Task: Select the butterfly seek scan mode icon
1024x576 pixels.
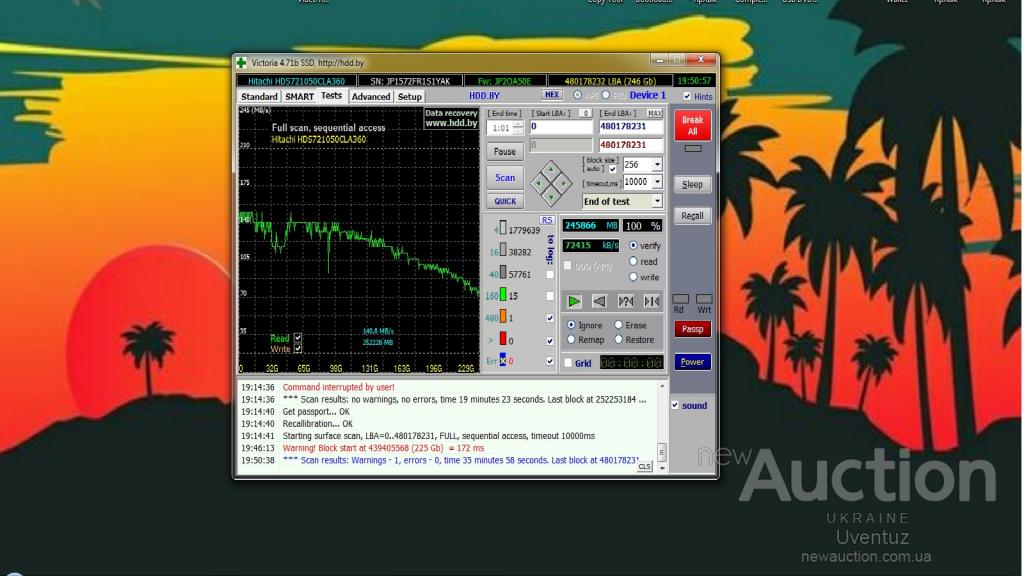Action: pos(652,301)
